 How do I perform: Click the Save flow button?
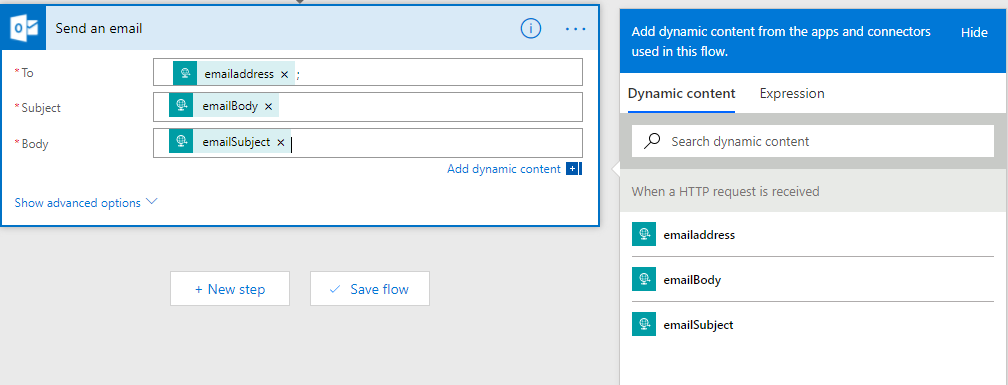(370, 289)
